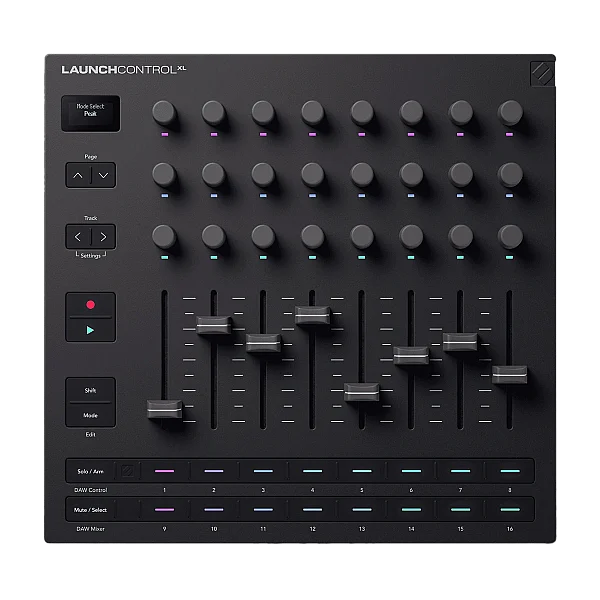Toggle button 15 in Mute/Select row
The image size is (600, 600).
[461, 510]
